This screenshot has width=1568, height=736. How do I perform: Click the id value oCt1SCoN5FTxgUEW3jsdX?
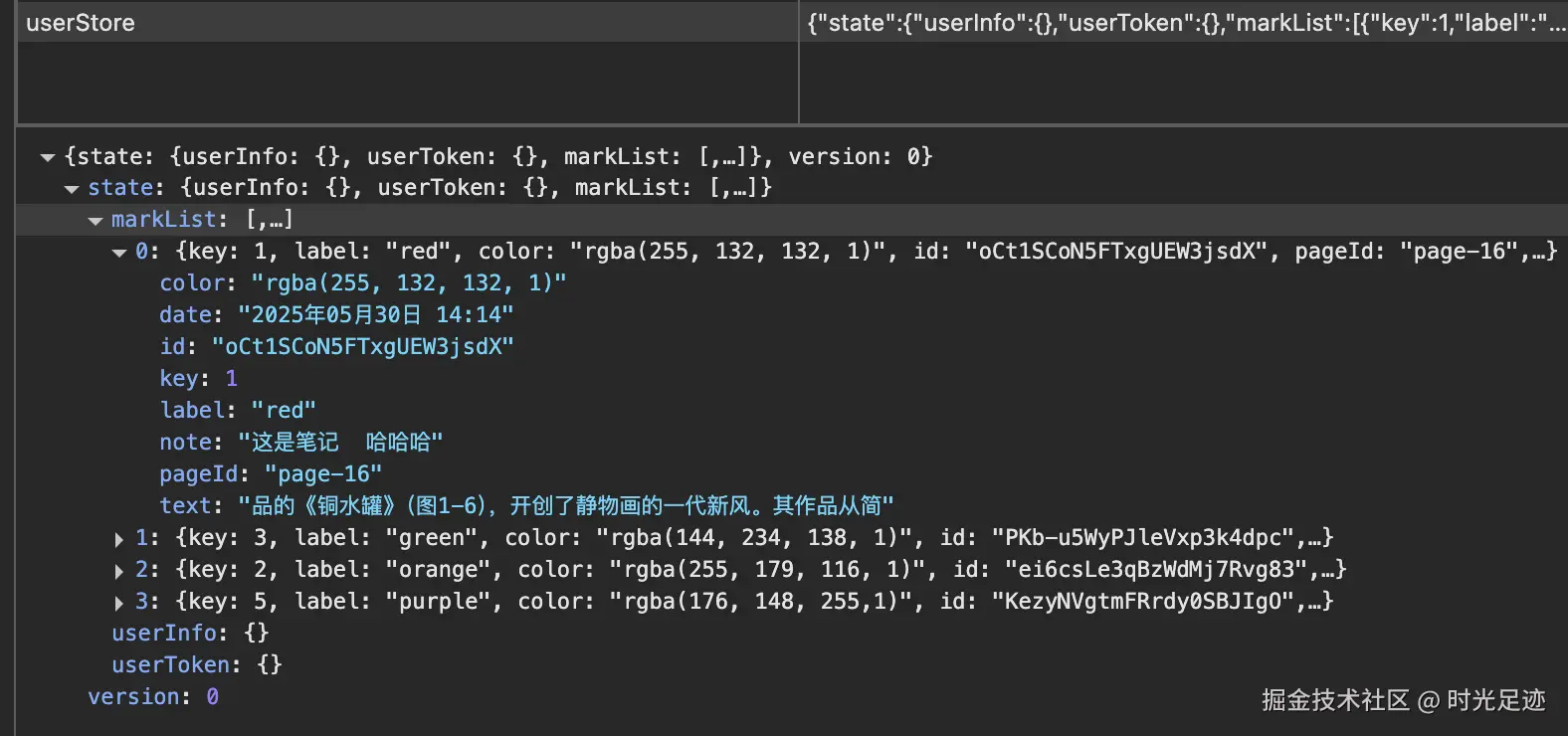[362, 347]
